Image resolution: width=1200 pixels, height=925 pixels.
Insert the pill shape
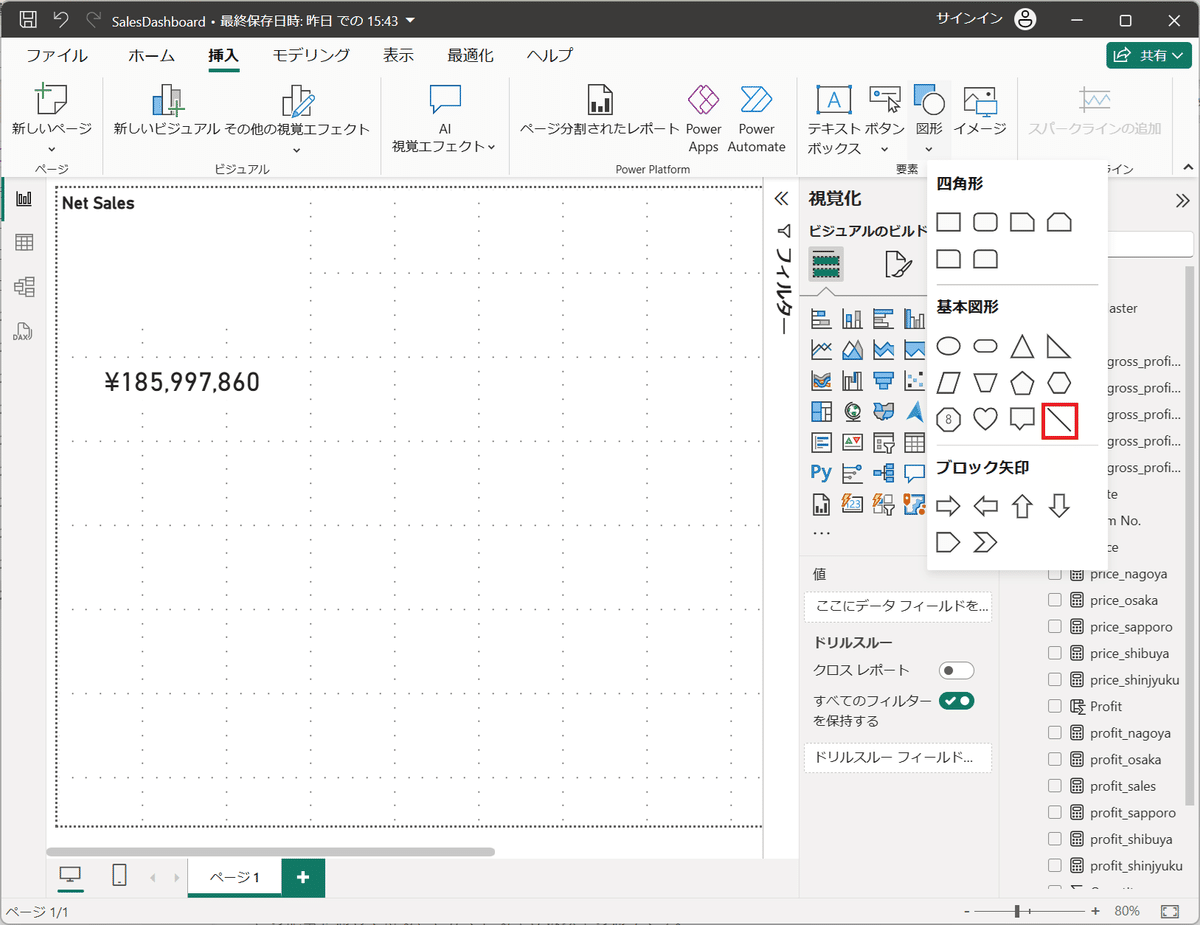pos(985,347)
